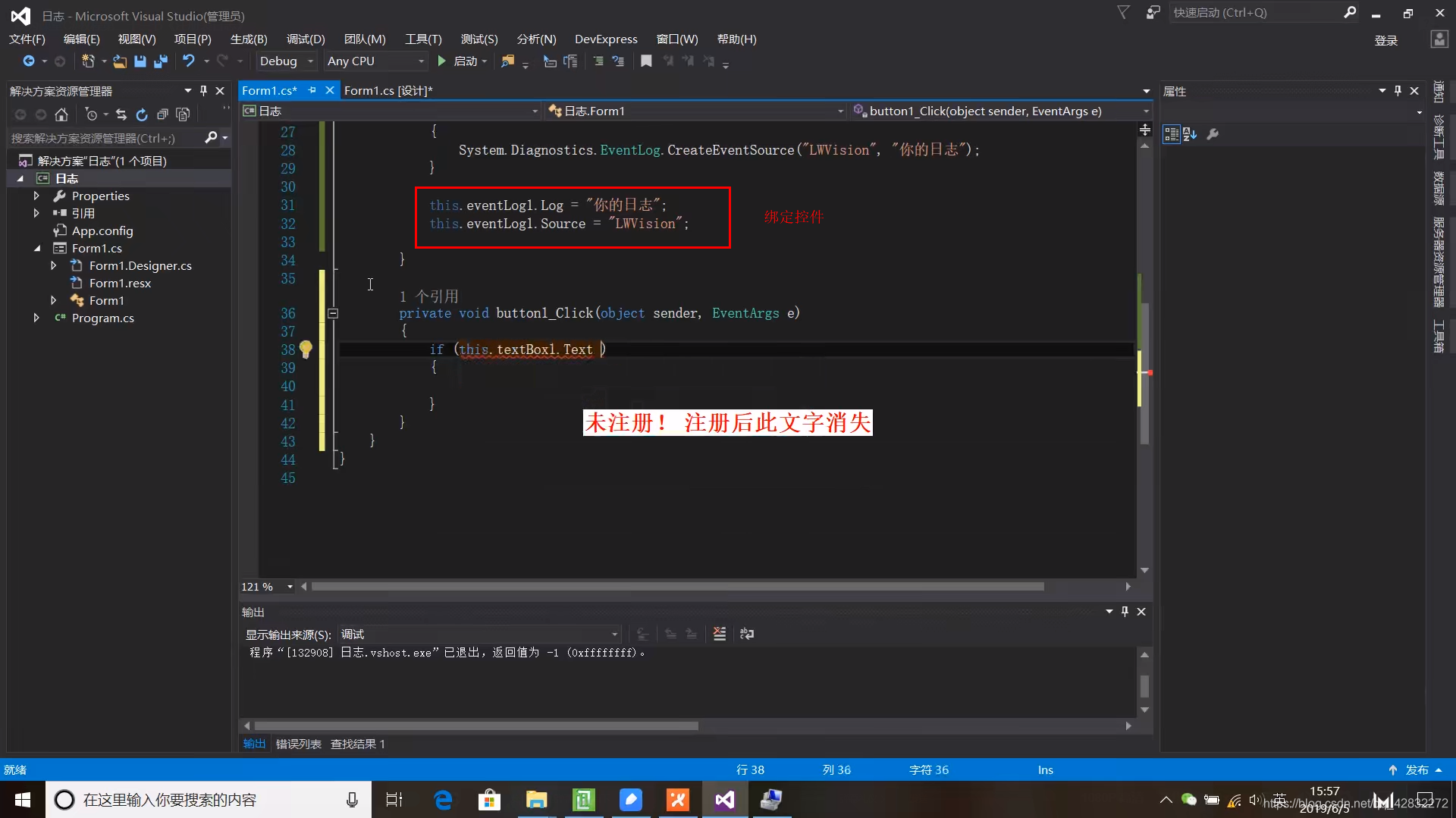Click the Property Pages wrench icon

click(1213, 134)
